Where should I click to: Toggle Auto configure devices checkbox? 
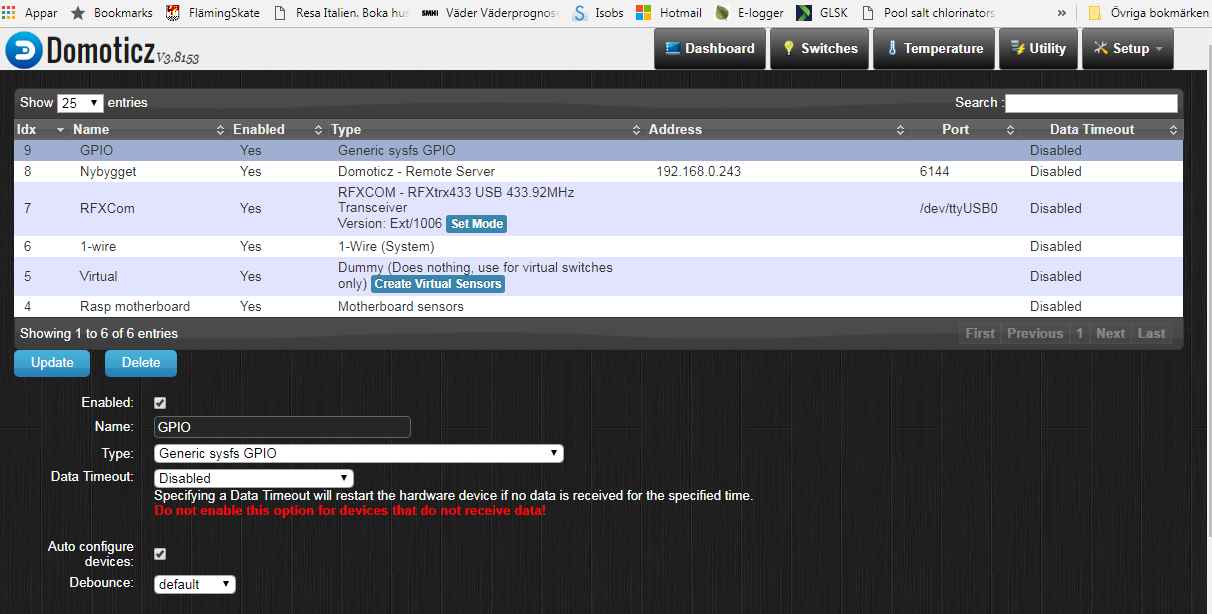pos(160,554)
